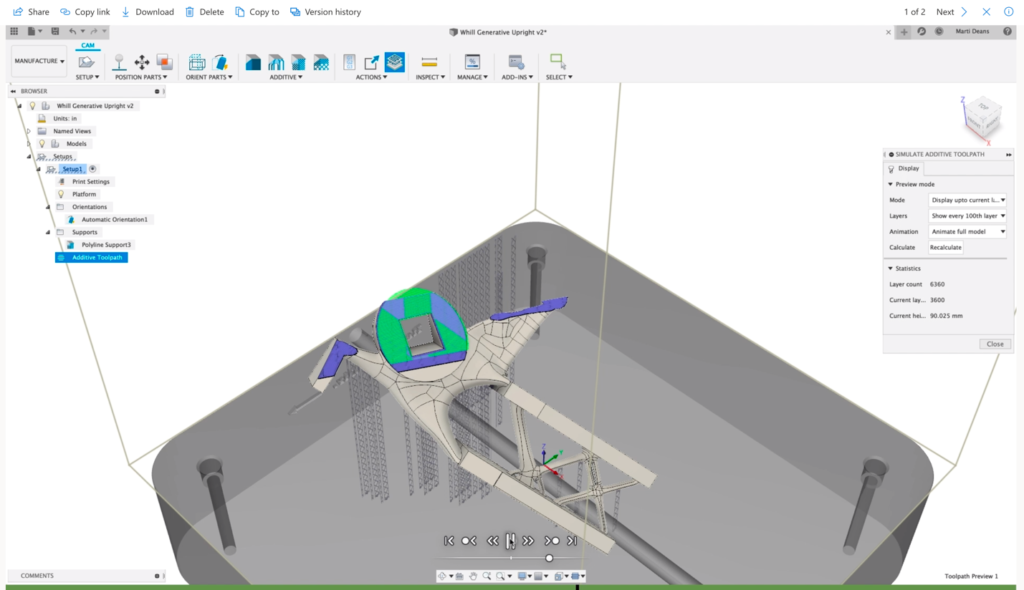Click the Measure ruler icon
The width and height of the screenshot is (1024, 590).
pos(429,62)
